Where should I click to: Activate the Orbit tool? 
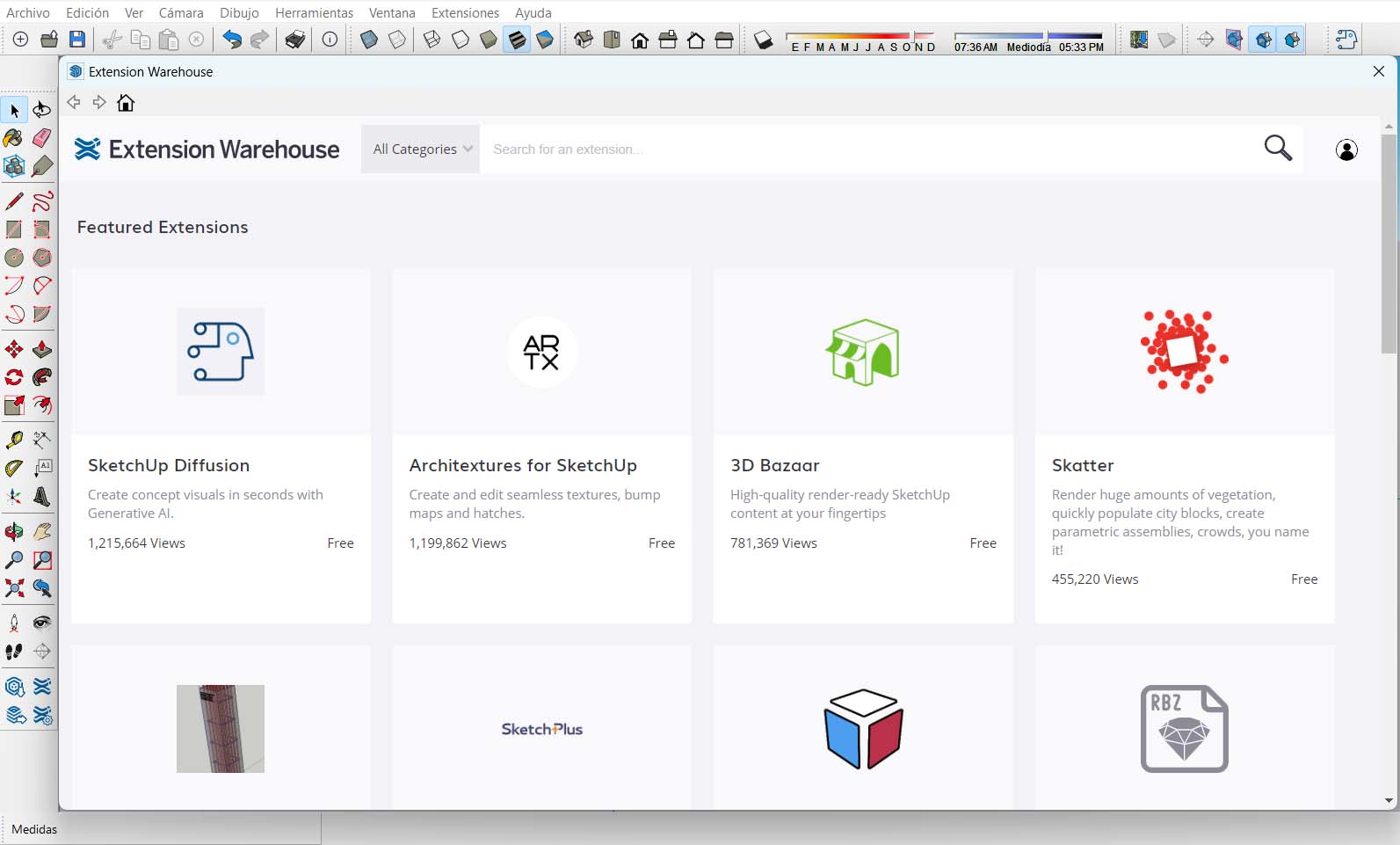pyautogui.click(x=14, y=532)
